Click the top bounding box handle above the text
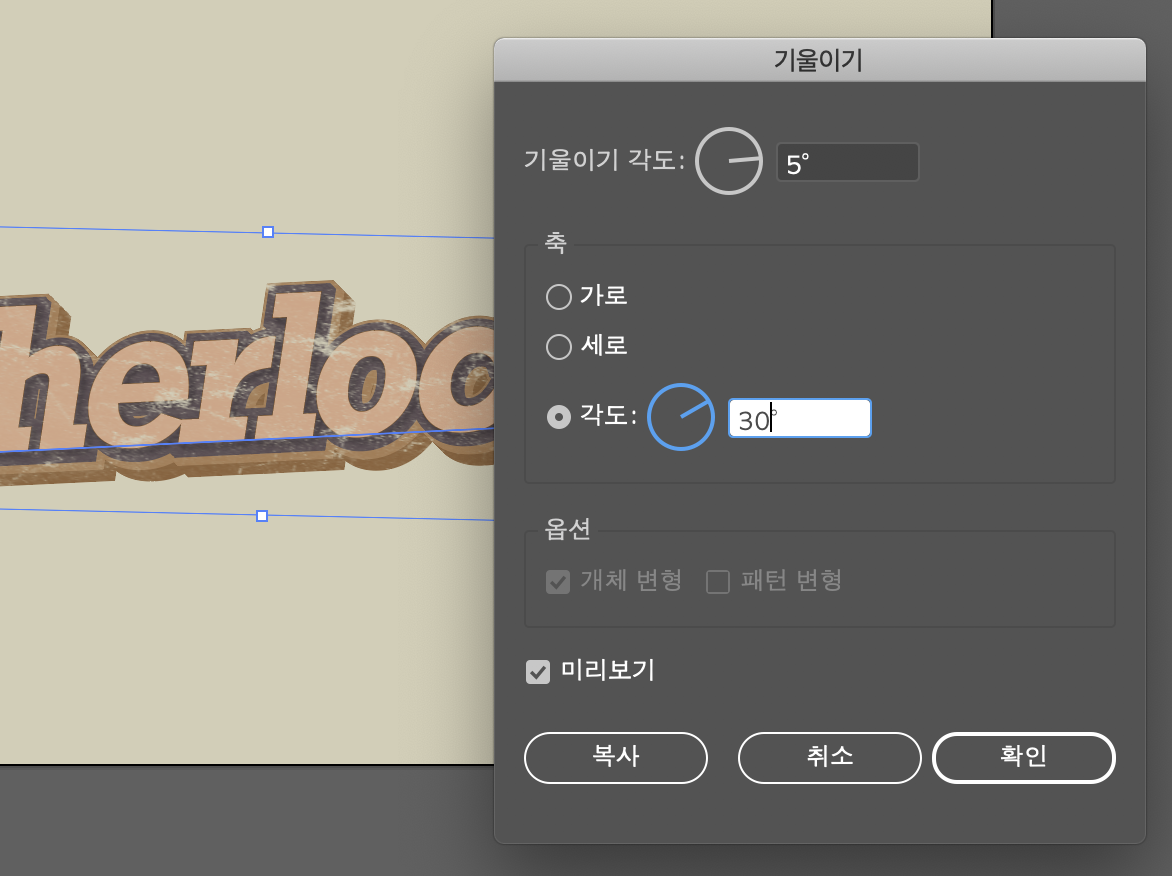1172x876 pixels. click(x=268, y=232)
